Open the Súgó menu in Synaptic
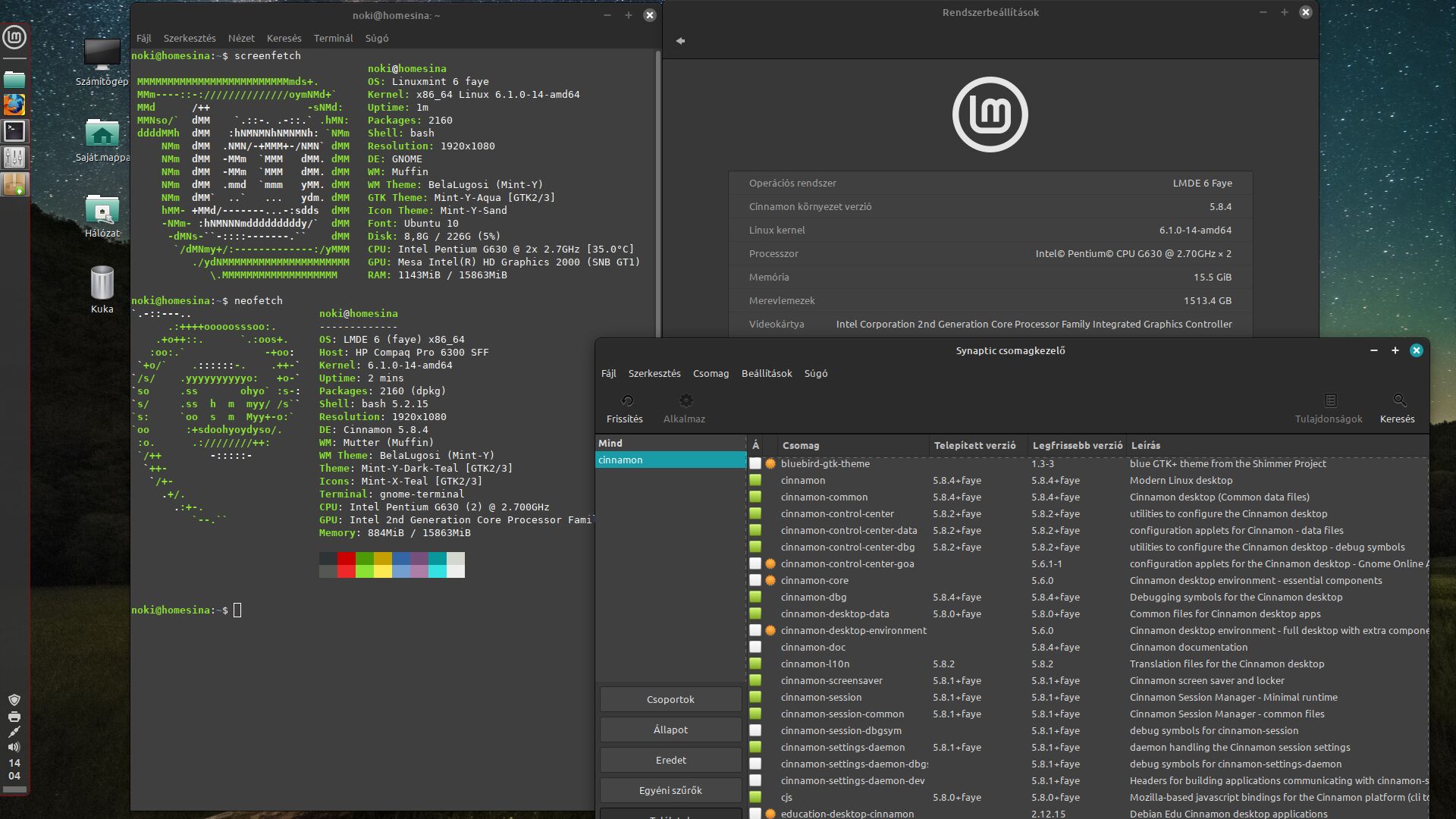The height and width of the screenshot is (819, 1456). pyautogui.click(x=816, y=373)
